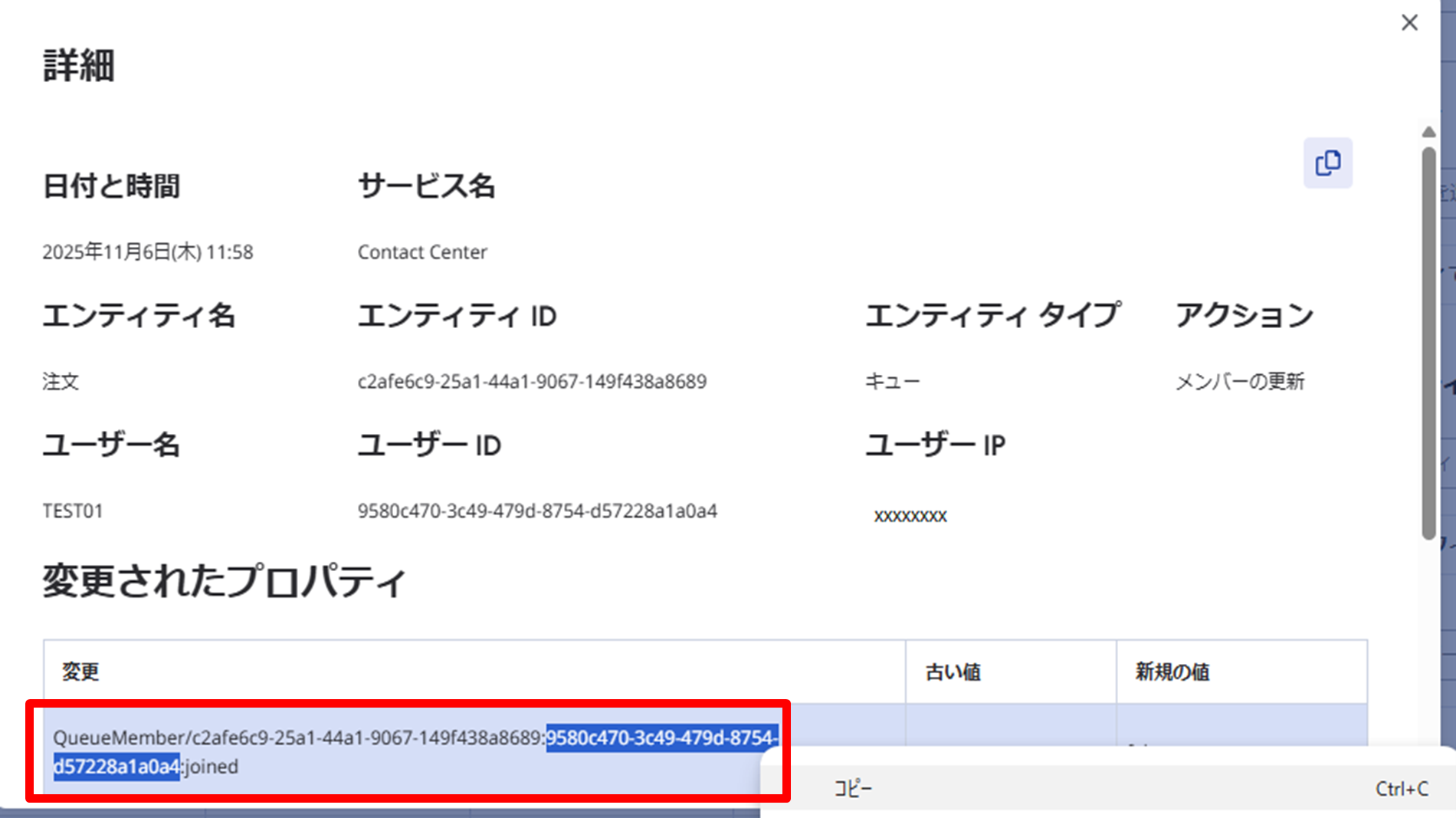Select コピー from the context menu

point(853,789)
